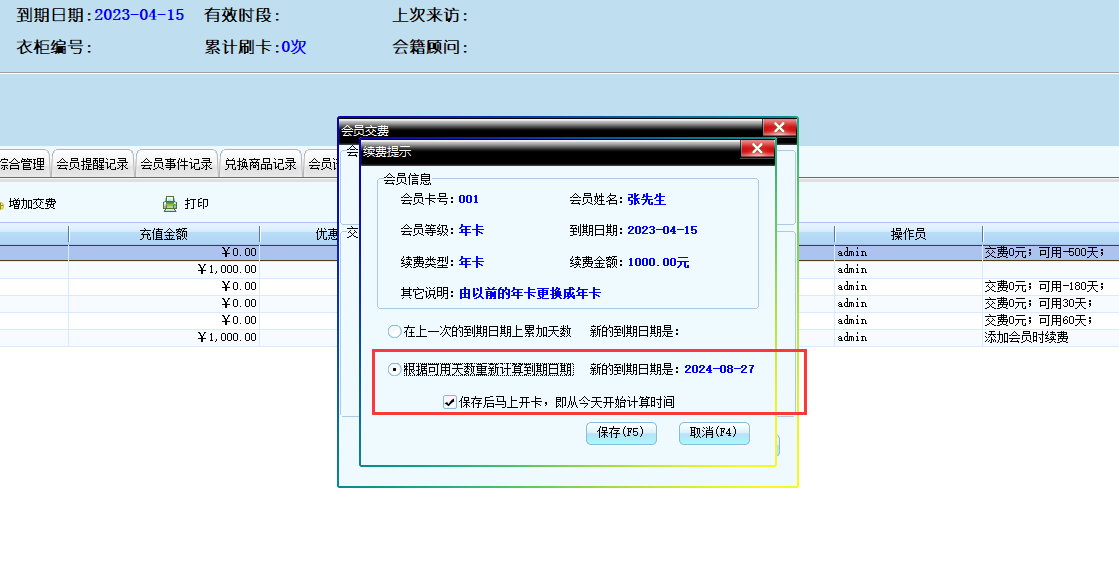Open the 会员事件记录 tab

(176, 164)
